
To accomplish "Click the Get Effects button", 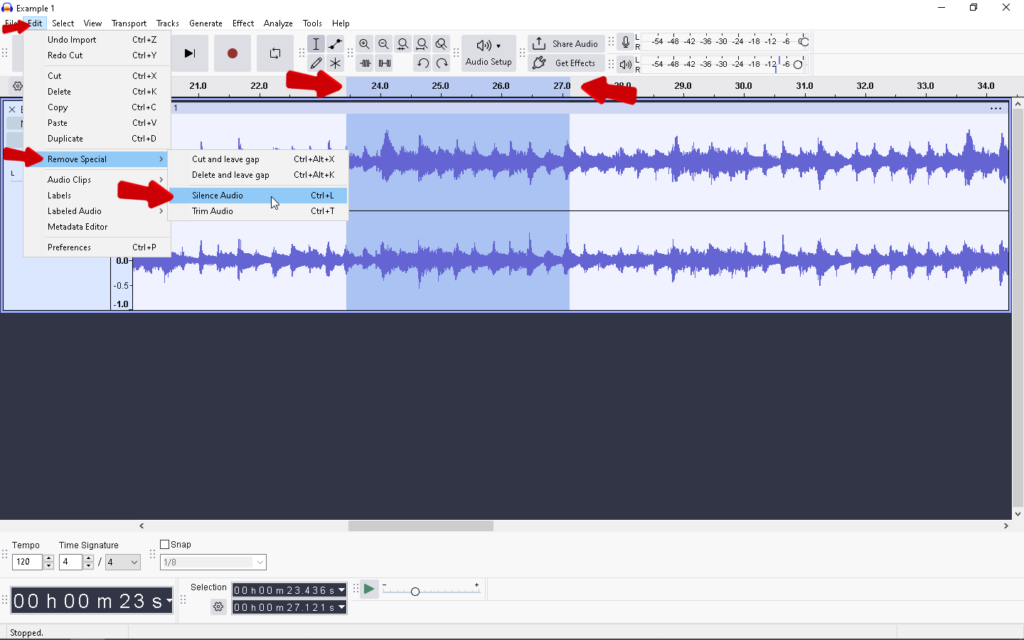I will pos(566,63).
